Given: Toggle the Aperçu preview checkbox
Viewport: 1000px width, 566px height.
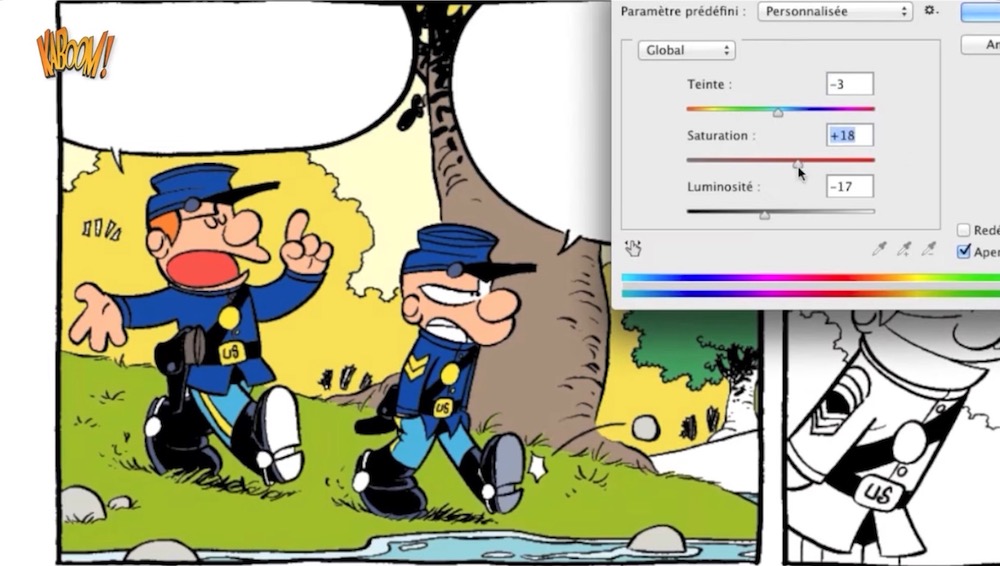Looking at the screenshot, I should pyautogui.click(x=963, y=251).
